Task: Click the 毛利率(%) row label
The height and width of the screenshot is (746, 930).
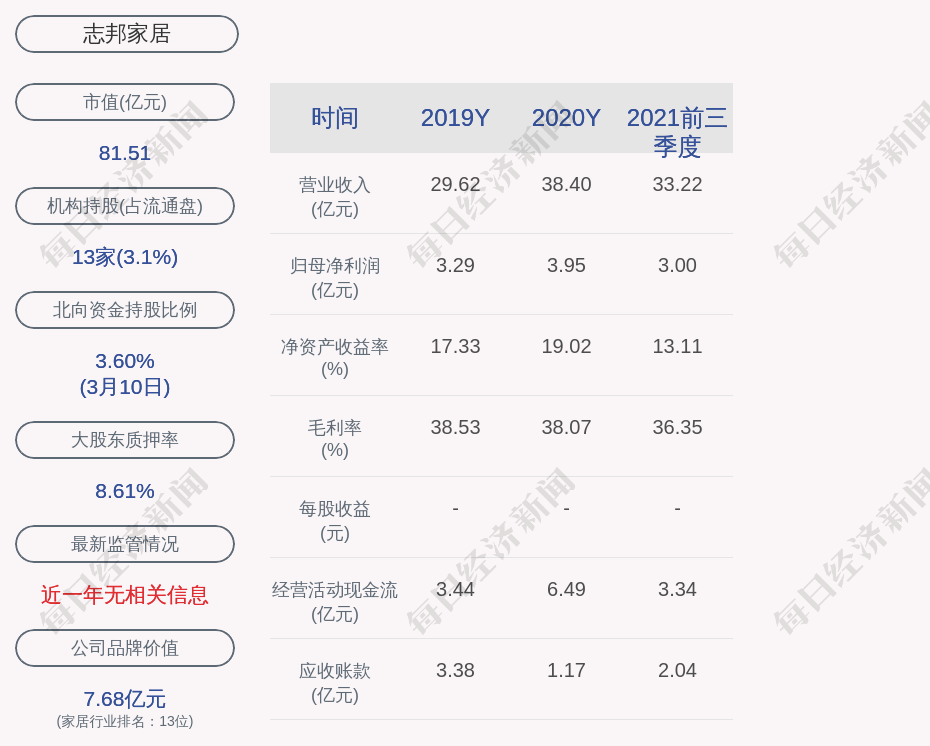Action: pos(335,439)
